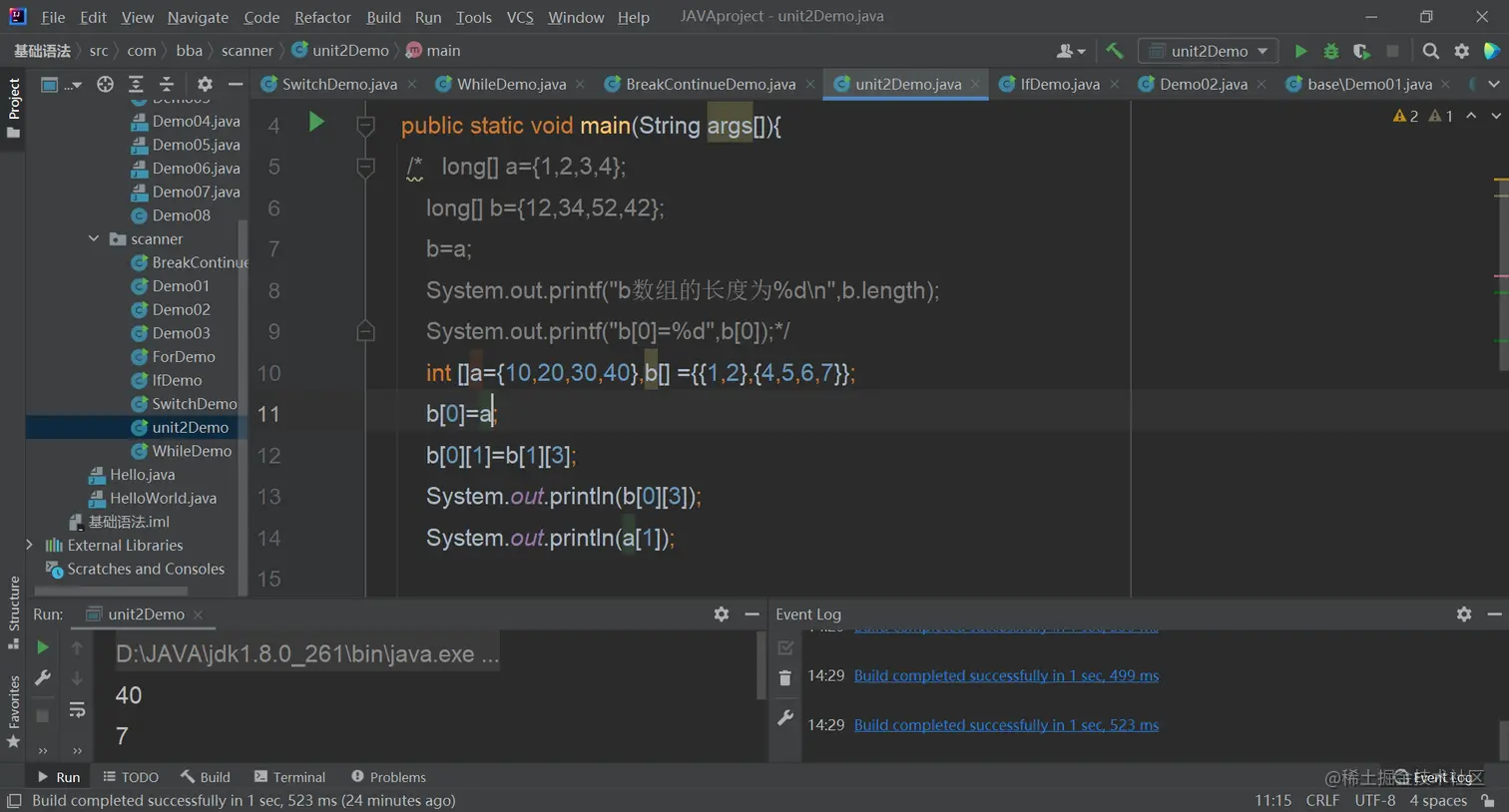1509x812 pixels.
Task: Close the Demo02.java editor tab
Action: click(1261, 85)
